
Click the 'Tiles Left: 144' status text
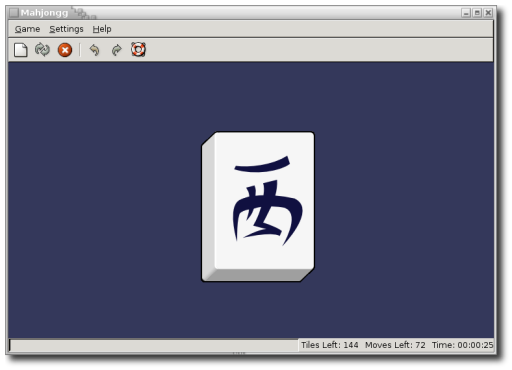330,345
